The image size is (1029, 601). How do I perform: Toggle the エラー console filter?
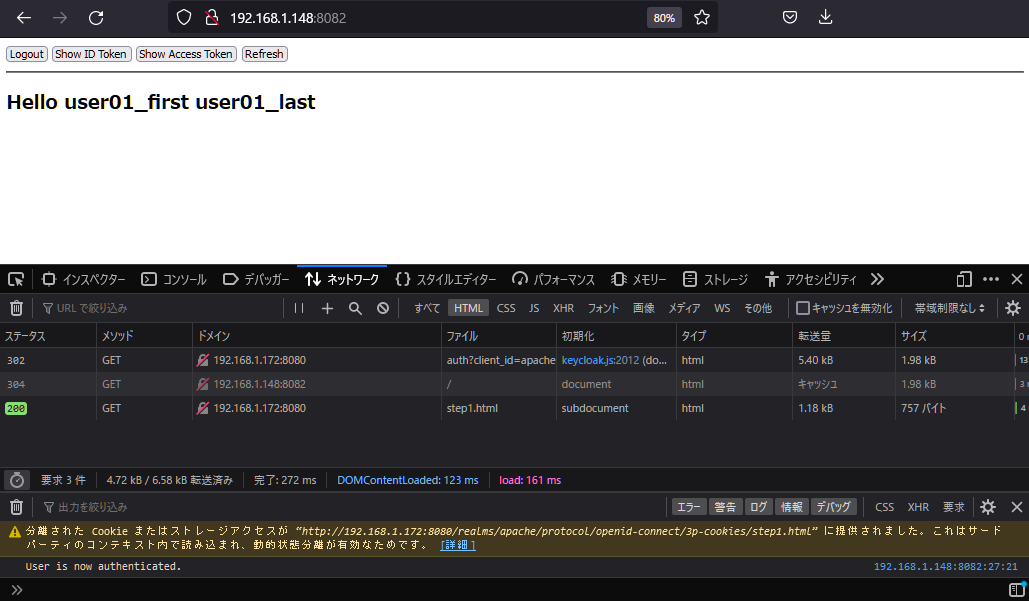click(688, 507)
